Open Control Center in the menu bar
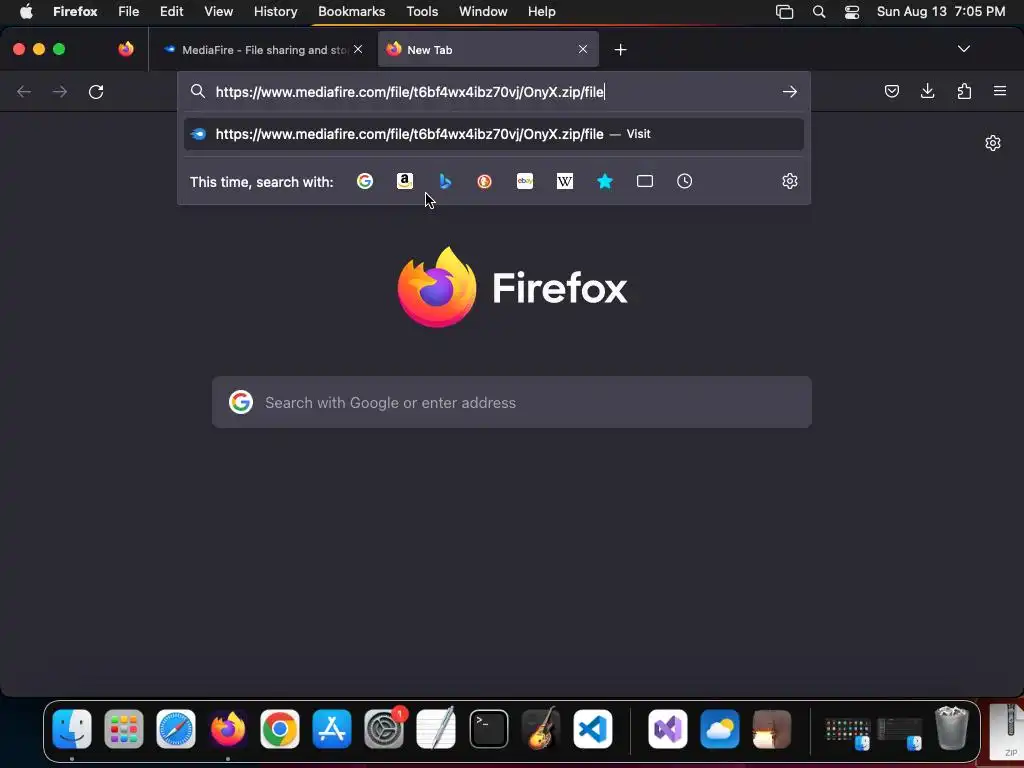Viewport: 1024px width, 768px height. [852, 12]
